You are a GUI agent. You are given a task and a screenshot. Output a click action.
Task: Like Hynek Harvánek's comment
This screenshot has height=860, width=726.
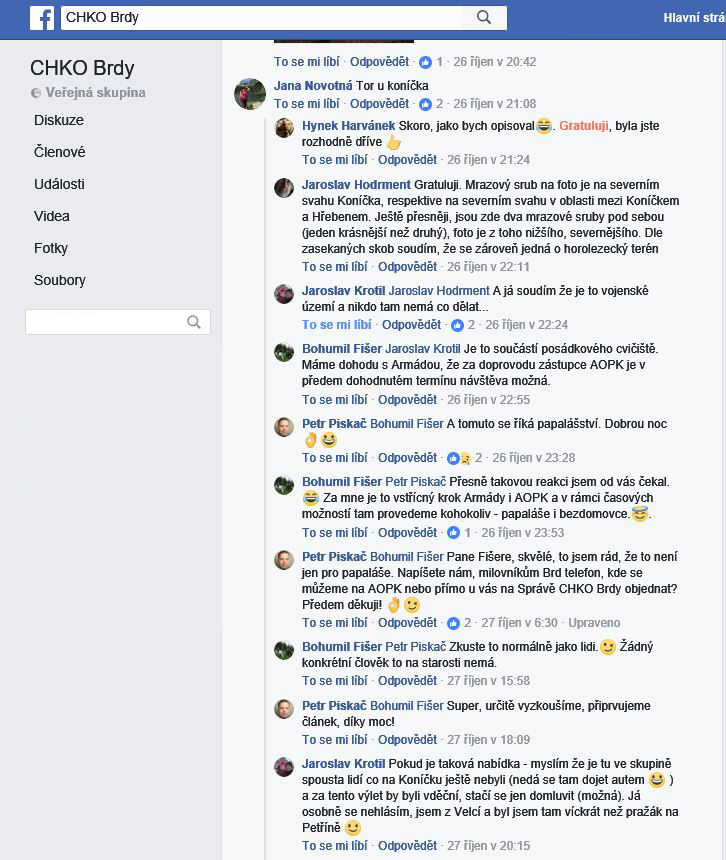pos(334,160)
